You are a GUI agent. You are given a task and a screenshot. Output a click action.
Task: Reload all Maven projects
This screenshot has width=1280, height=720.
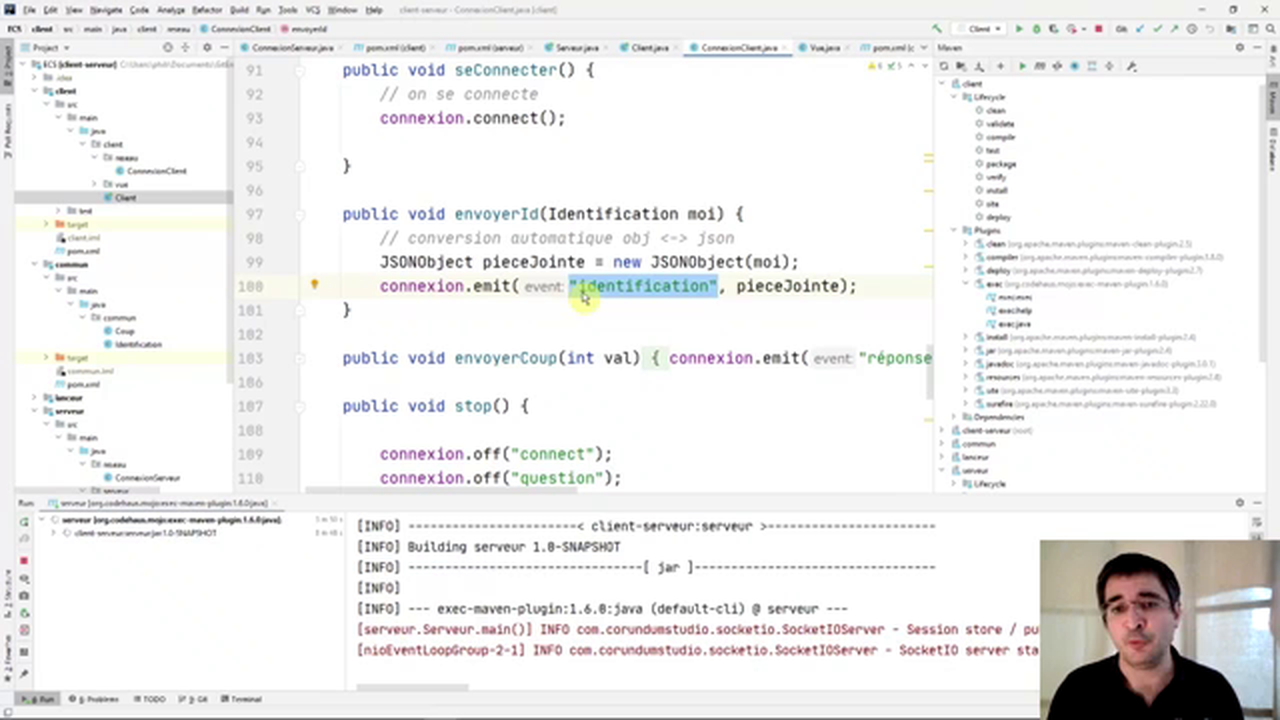coord(944,66)
